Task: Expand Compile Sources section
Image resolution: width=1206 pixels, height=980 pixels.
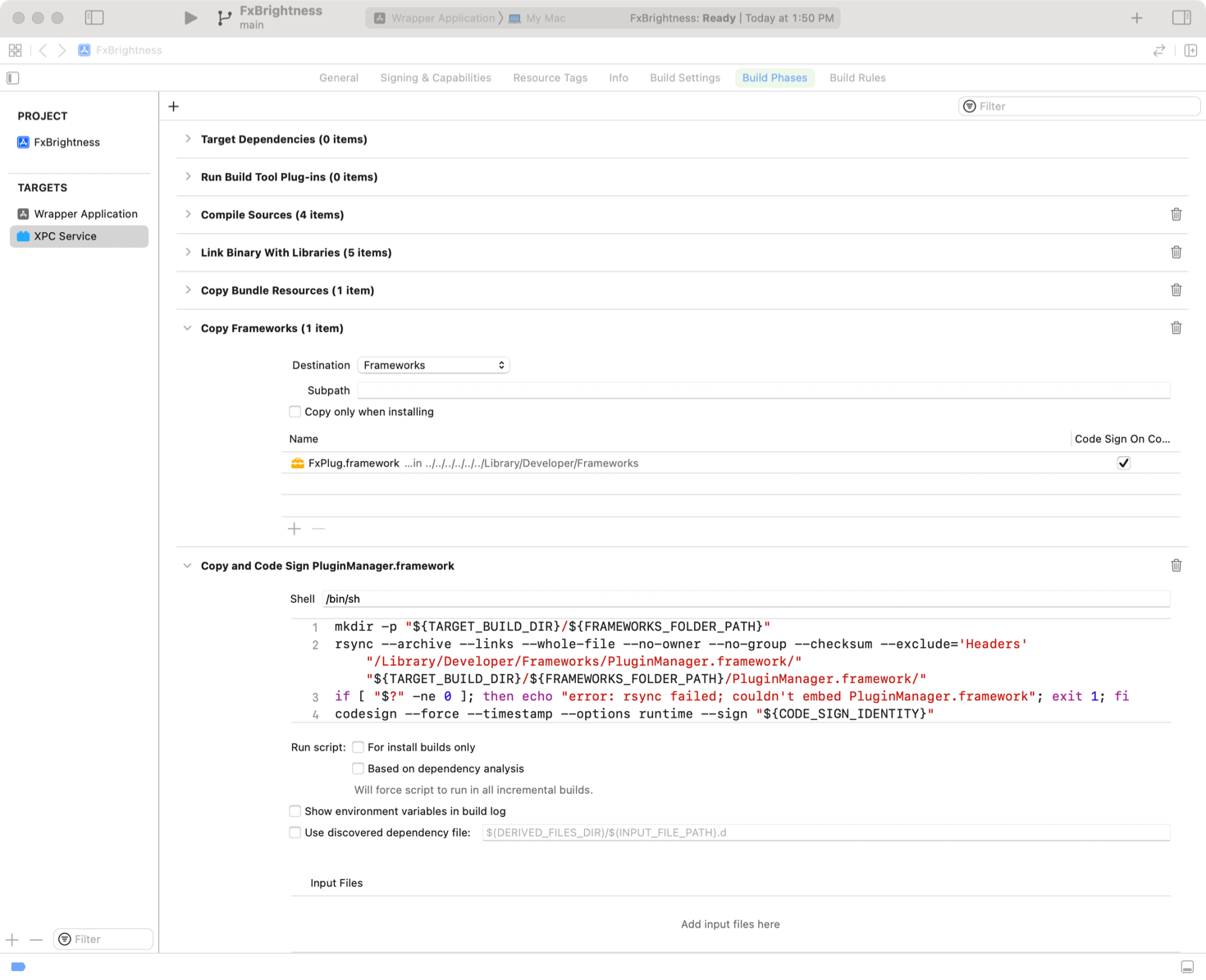Action: (x=188, y=215)
